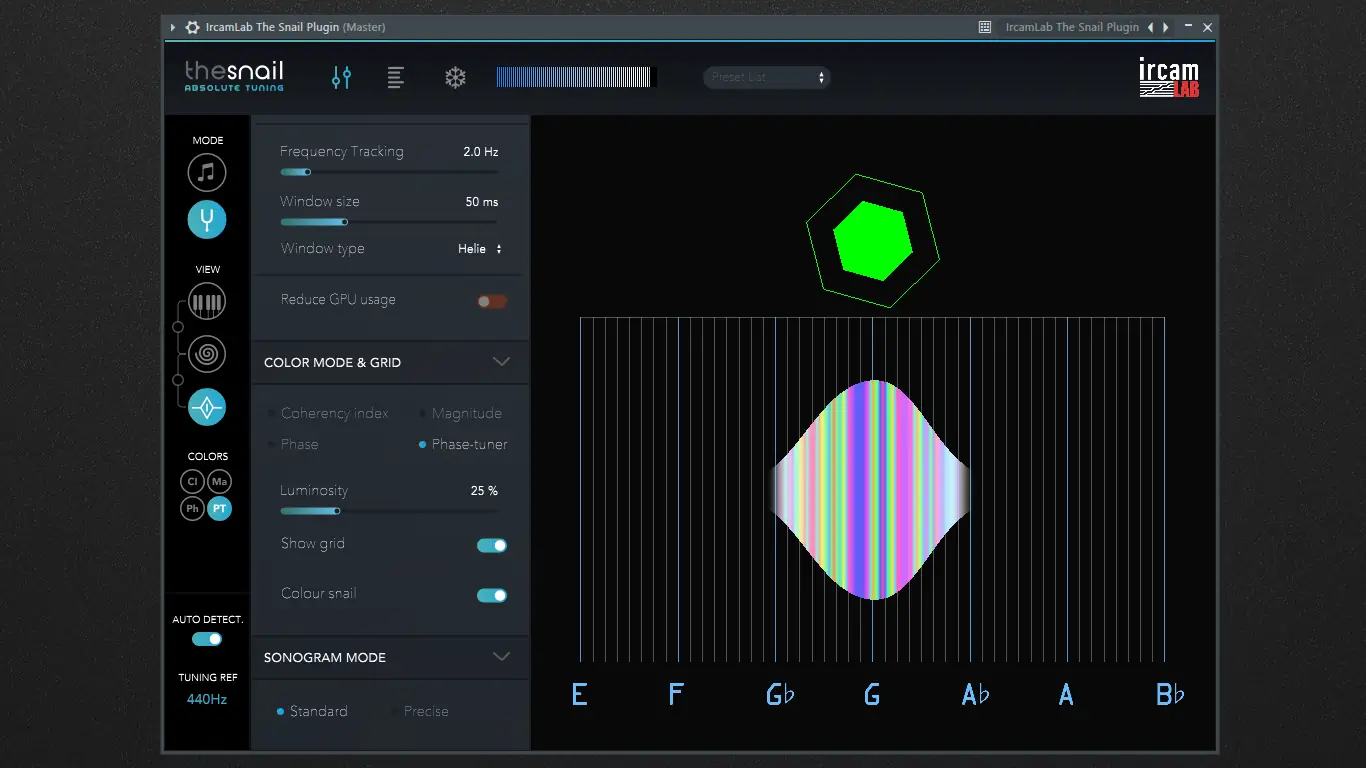Click the green hexagon tuning indicator

point(873,241)
